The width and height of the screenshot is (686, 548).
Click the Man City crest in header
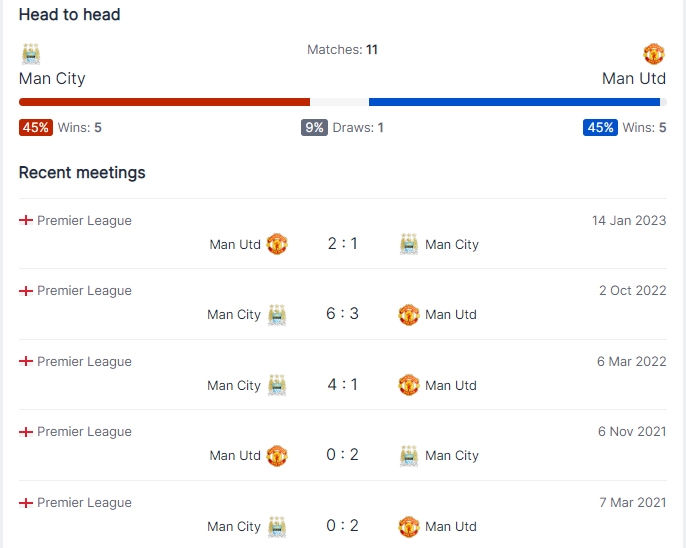tap(31, 54)
